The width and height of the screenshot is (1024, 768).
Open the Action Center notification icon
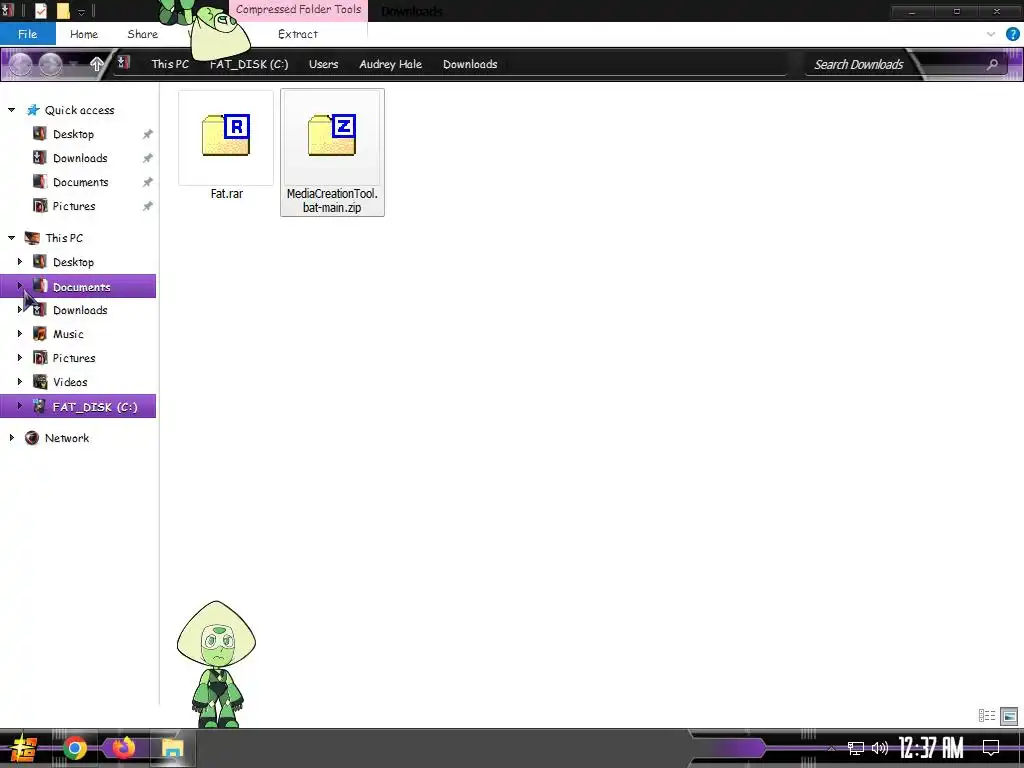(991, 748)
